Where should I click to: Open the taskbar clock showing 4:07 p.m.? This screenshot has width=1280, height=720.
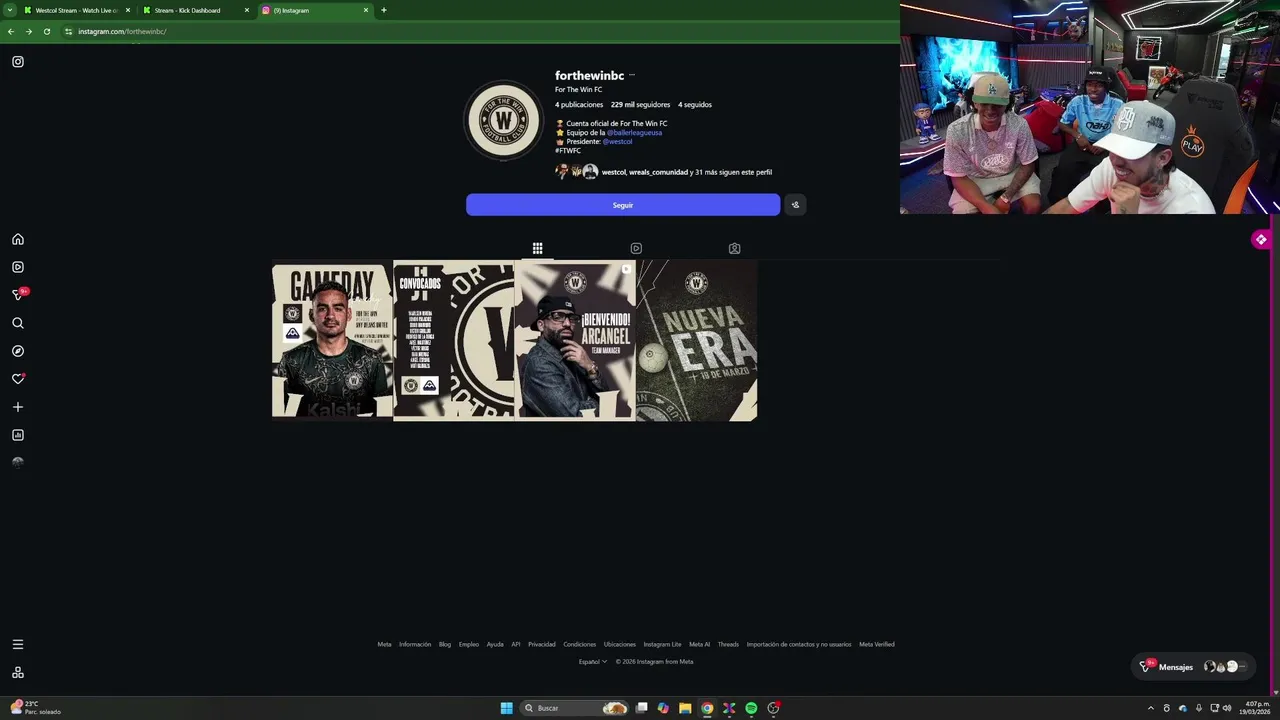(1254, 708)
